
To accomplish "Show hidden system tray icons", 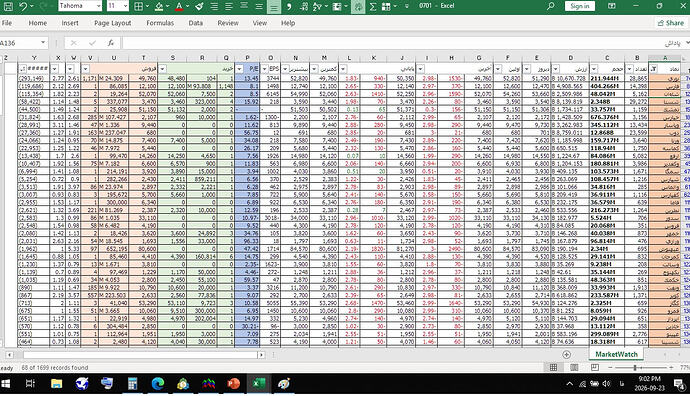I will click(x=569, y=384).
